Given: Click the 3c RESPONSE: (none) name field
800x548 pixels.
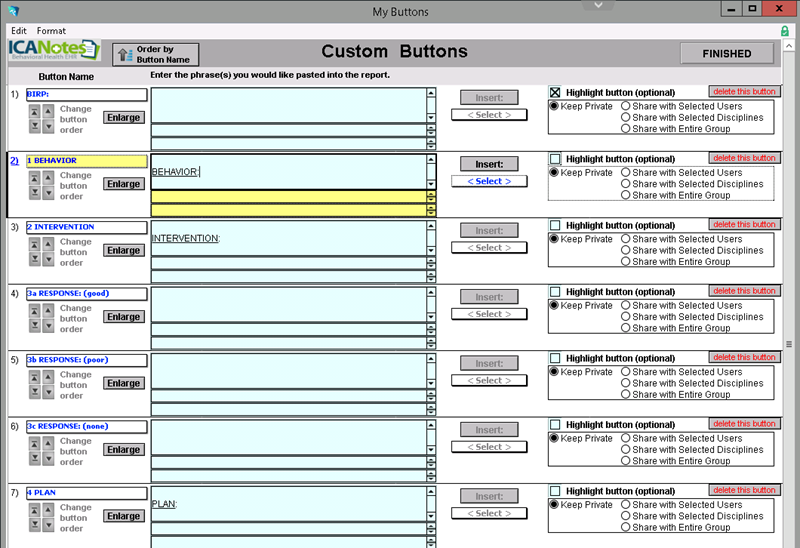Looking at the screenshot, I should point(87,427).
